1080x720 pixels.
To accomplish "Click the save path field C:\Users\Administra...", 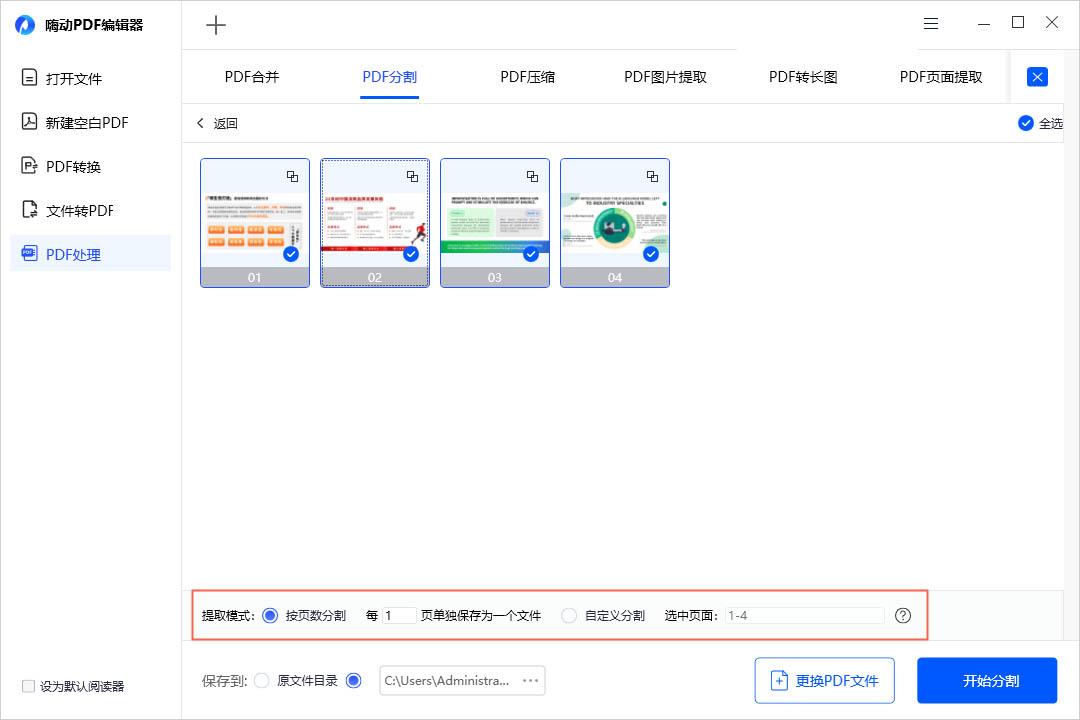I will coord(462,681).
